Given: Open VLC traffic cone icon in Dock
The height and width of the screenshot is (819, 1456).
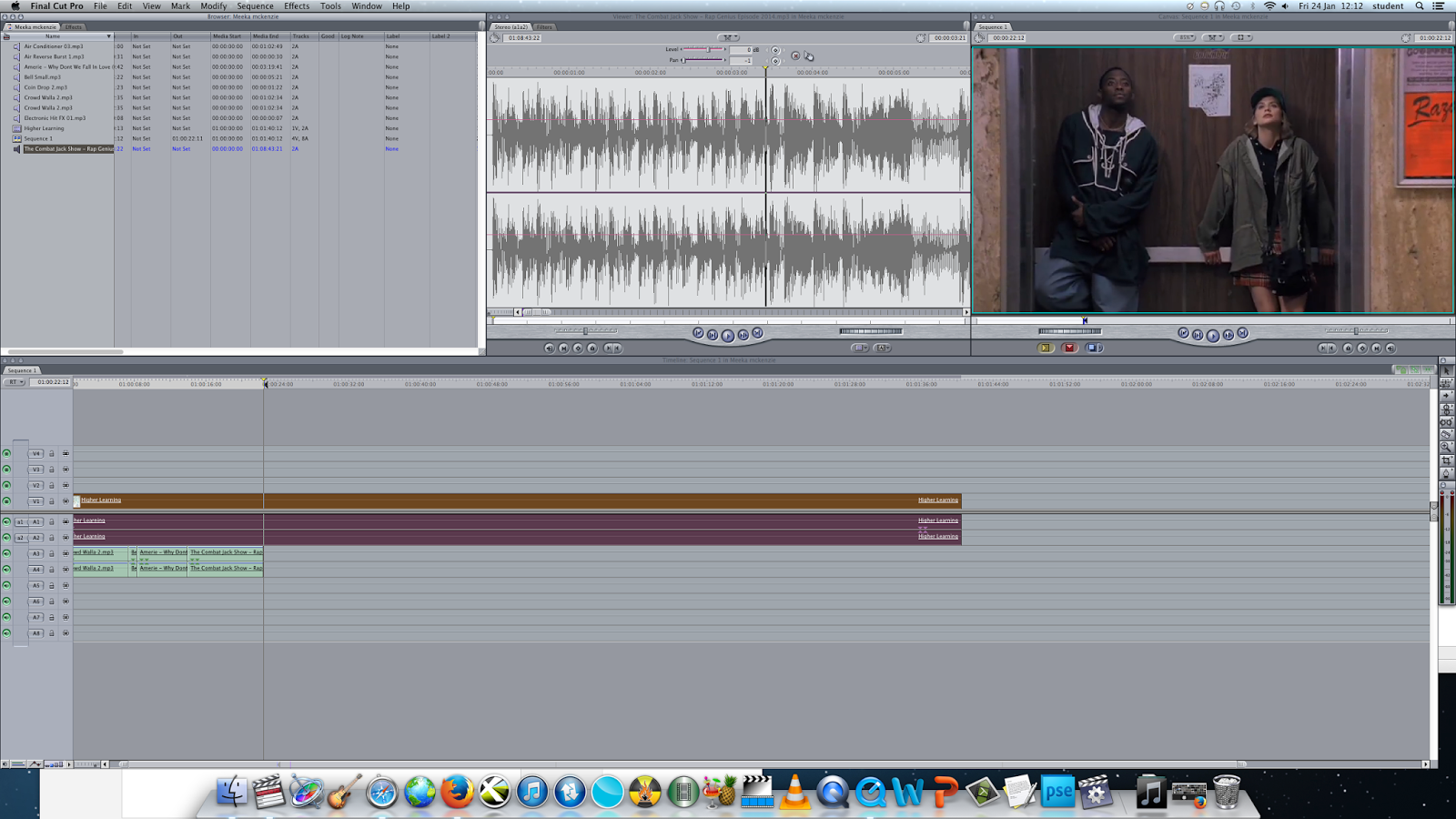Looking at the screenshot, I should pos(794,792).
